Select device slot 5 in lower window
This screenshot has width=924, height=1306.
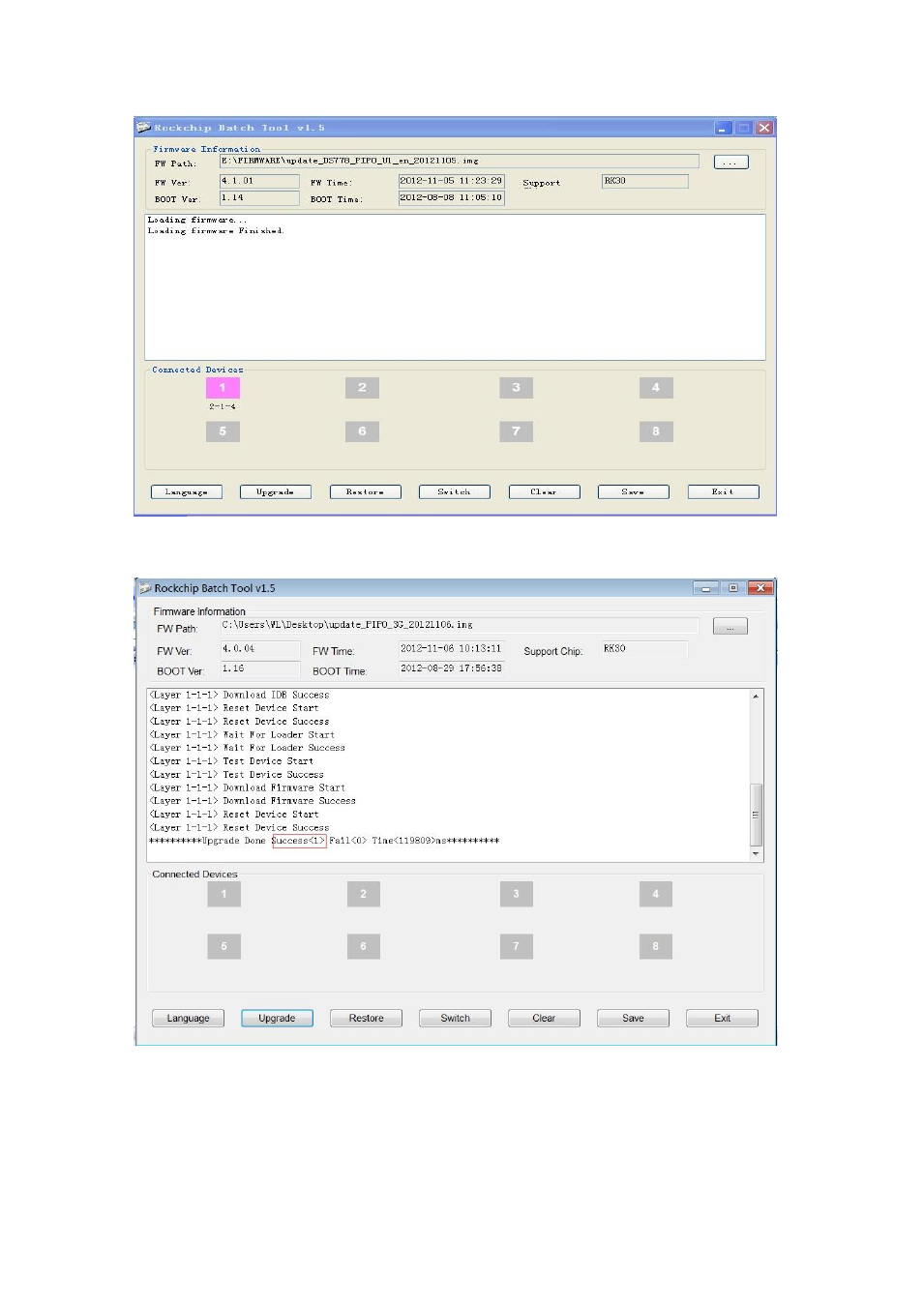pyautogui.click(x=224, y=946)
